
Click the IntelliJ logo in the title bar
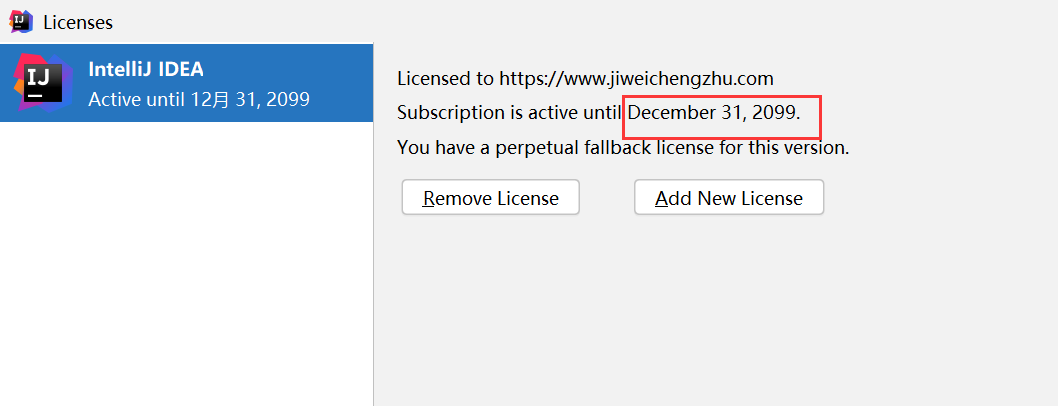[x=22, y=22]
